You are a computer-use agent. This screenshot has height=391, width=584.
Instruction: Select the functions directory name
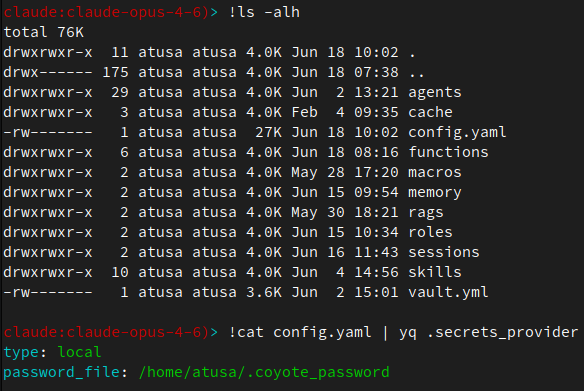[x=448, y=152]
